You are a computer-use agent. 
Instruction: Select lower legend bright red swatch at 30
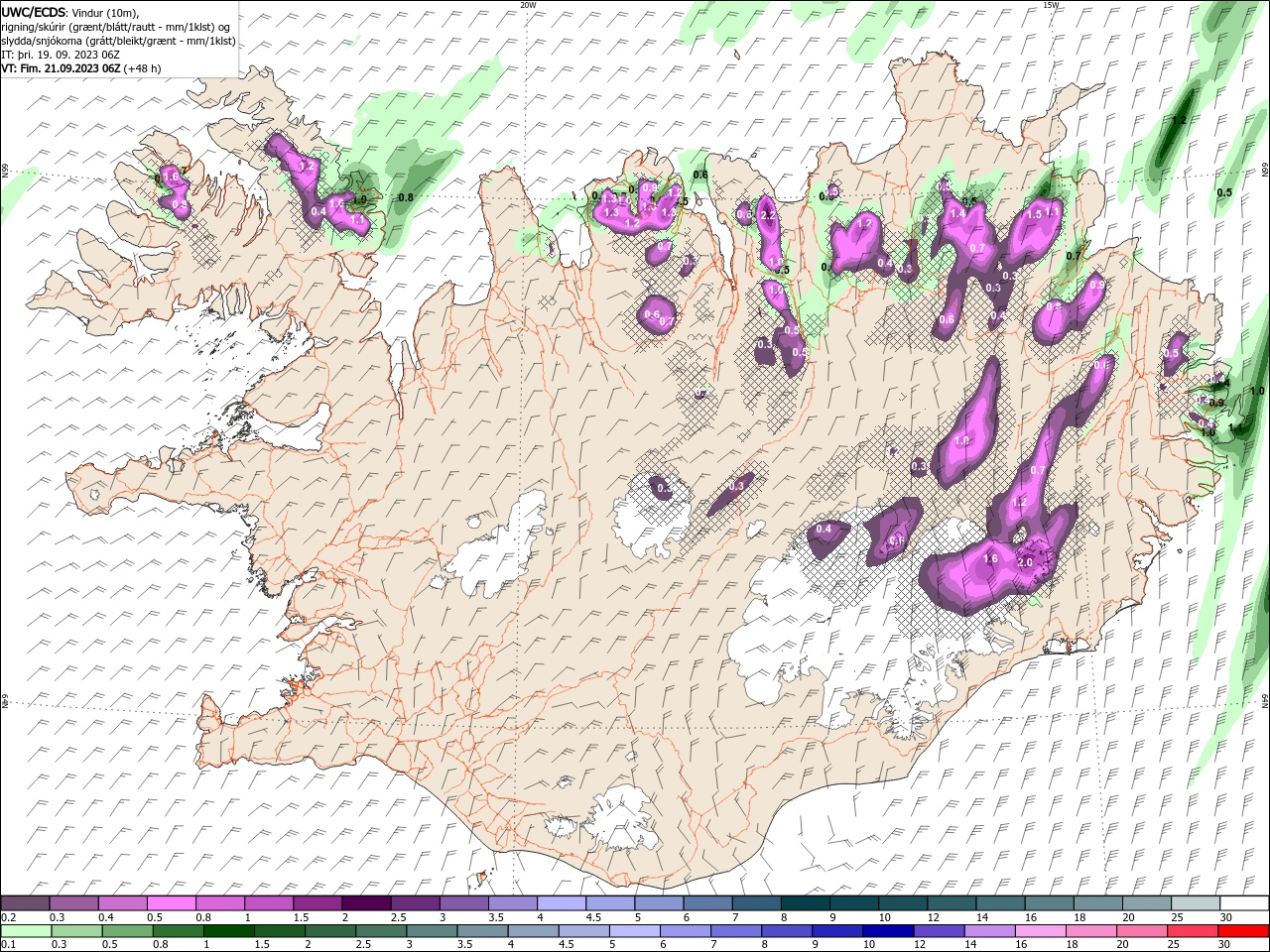[x=1243, y=931]
